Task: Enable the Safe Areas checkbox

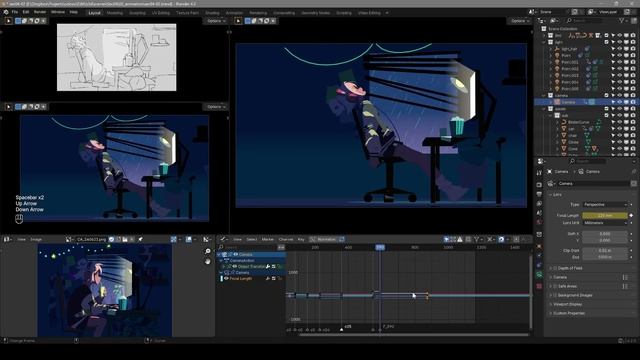Action: (x=555, y=286)
